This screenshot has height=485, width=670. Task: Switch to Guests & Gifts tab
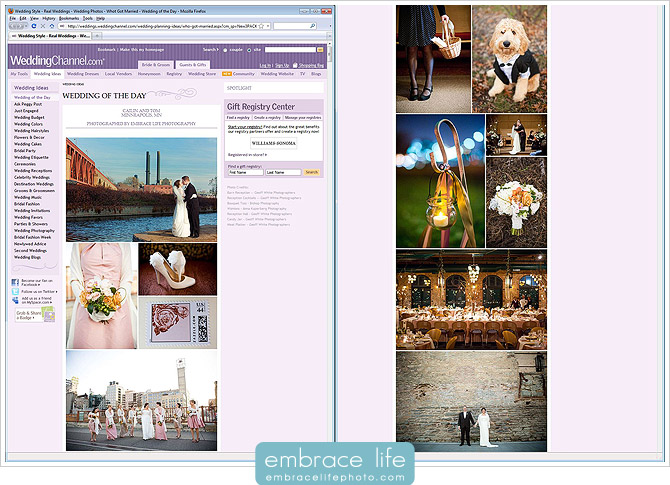pos(193,65)
